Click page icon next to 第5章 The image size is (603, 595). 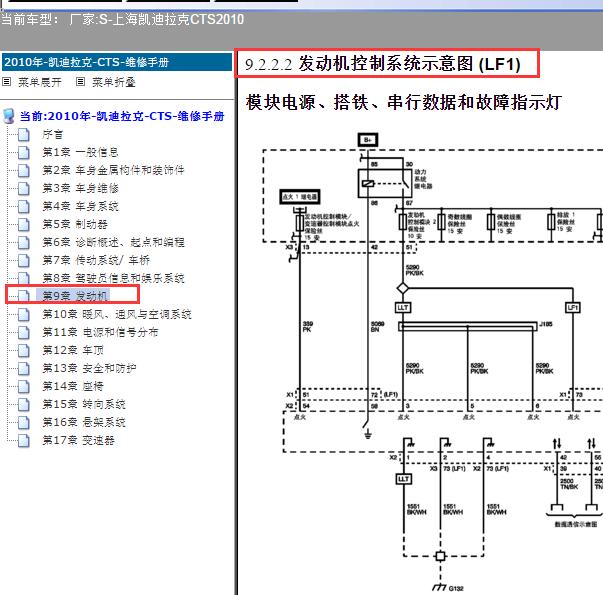click(x=24, y=225)
